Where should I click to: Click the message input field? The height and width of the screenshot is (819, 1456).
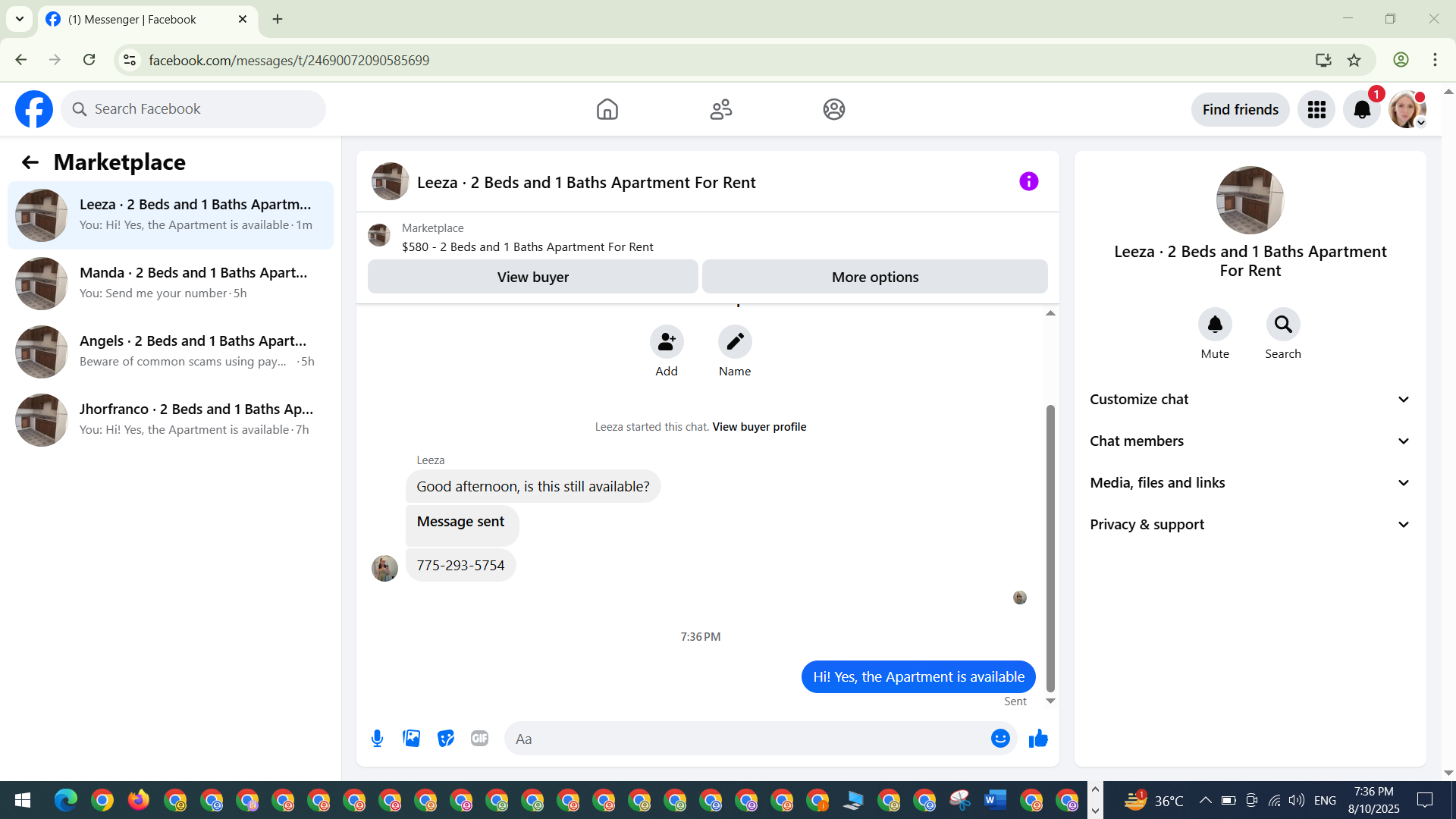[x=747, y=739]
